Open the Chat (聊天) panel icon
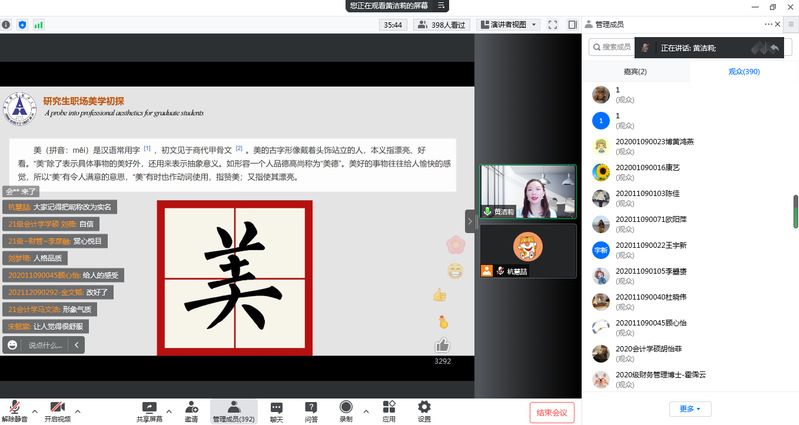799x425 pixels. pos(276,407)
